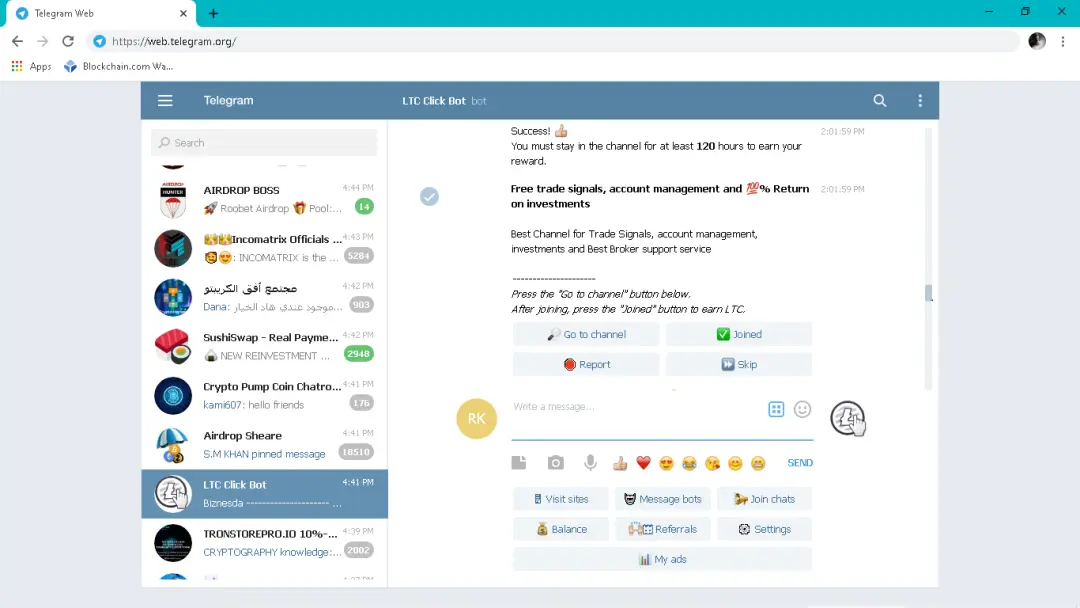Attach a file using document icon
The image size is (1080, 608).
pyautogui.click(x=519, y=463)
